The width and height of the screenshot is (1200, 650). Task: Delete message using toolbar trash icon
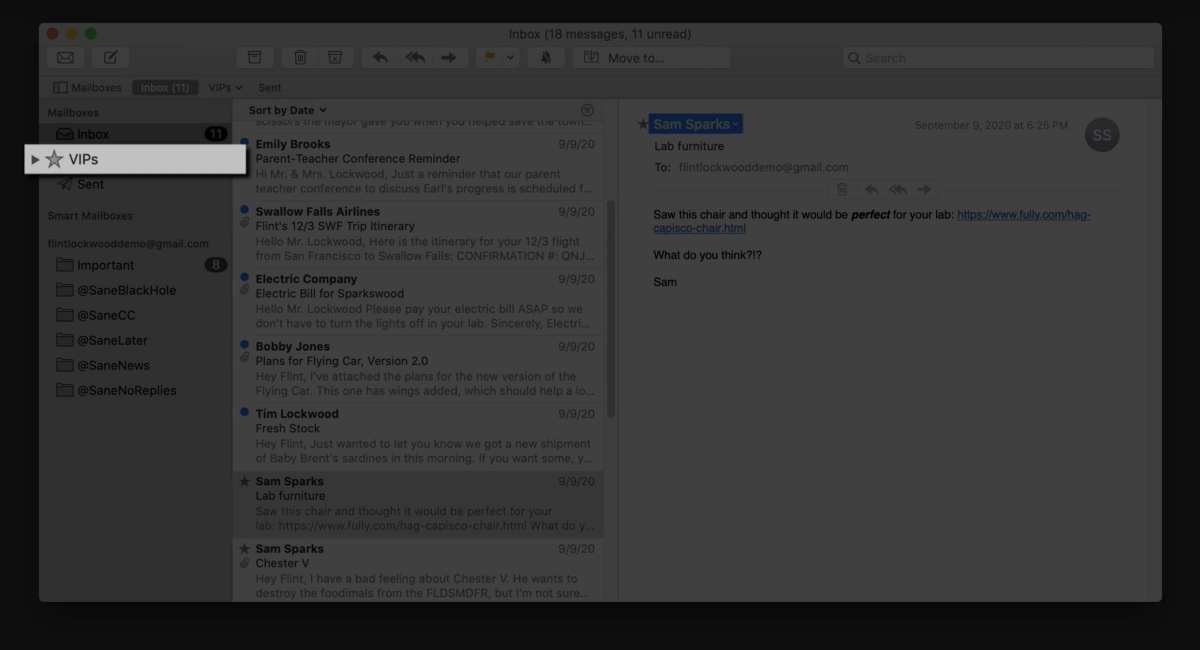pyautogui.click(x=301, y=58)
